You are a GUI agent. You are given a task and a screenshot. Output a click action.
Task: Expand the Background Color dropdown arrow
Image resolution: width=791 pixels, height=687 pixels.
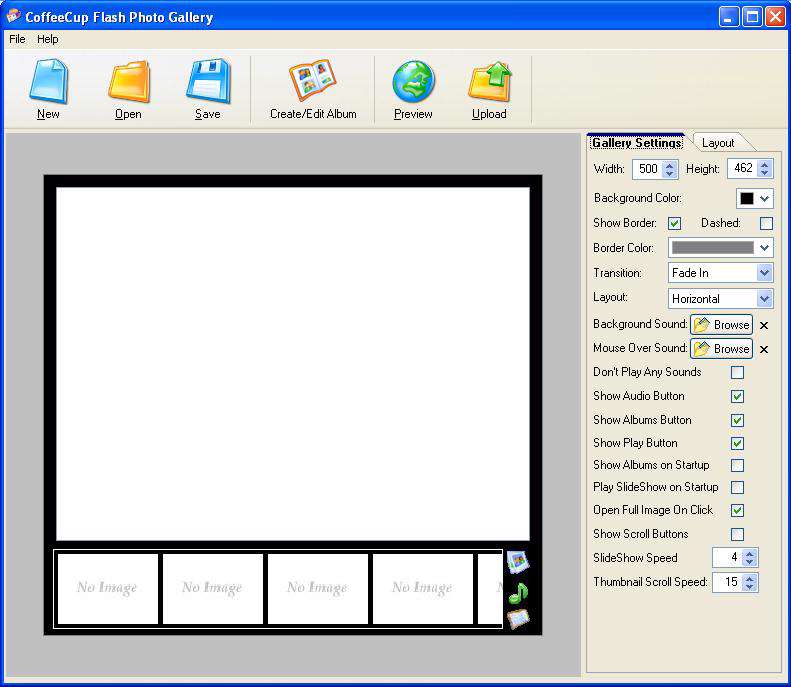click(764, 198)
